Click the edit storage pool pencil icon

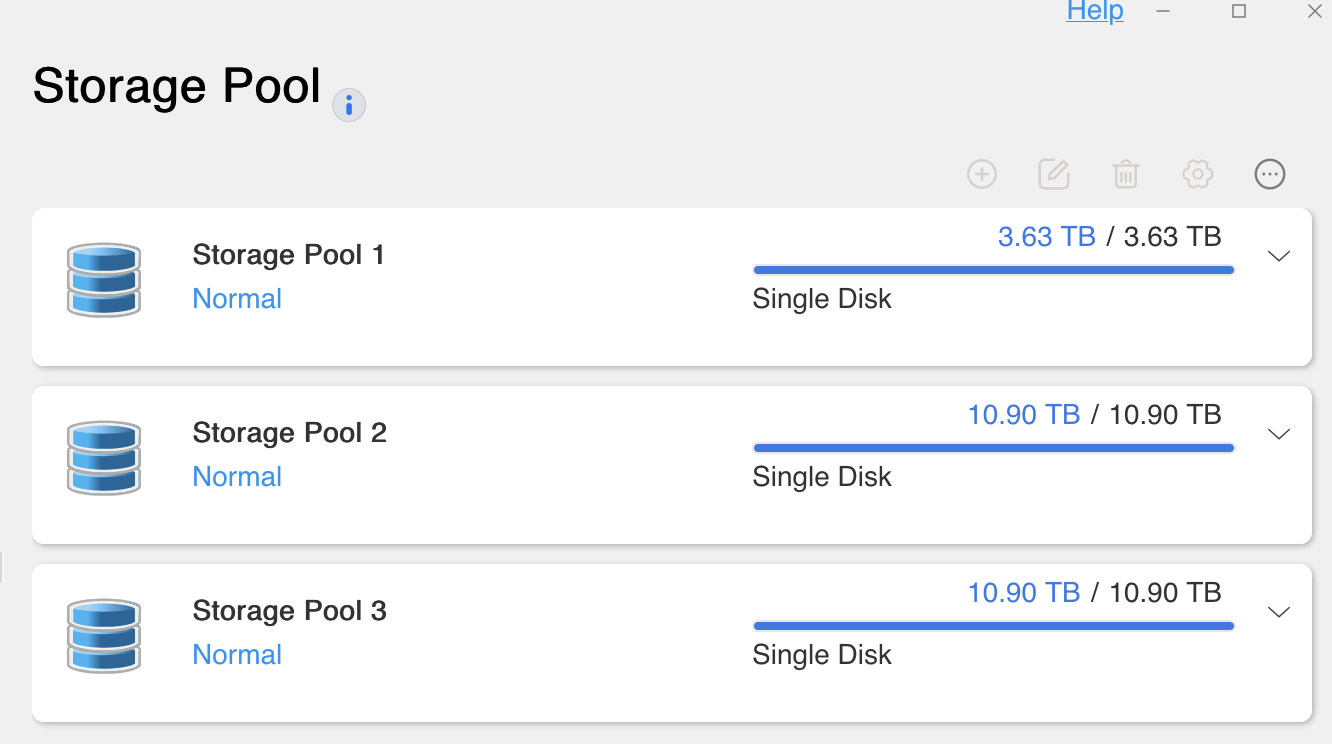tap(1054, 174)
